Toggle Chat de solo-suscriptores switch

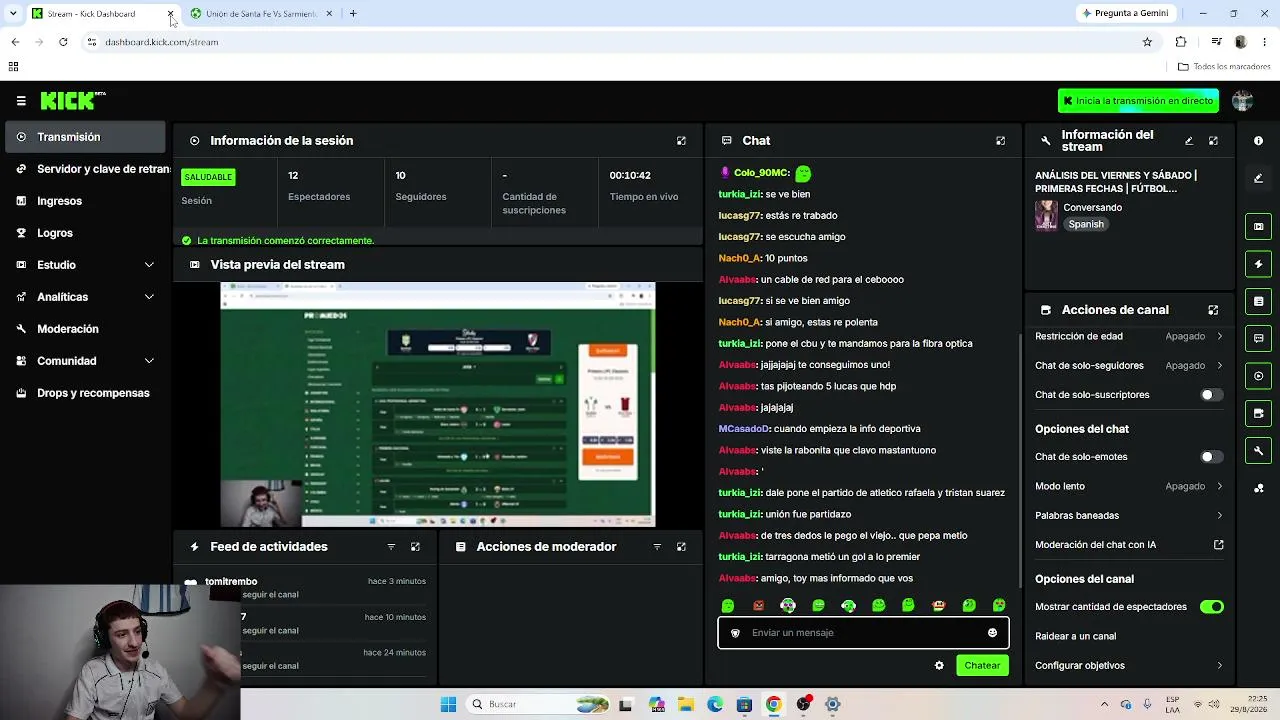1211,395
